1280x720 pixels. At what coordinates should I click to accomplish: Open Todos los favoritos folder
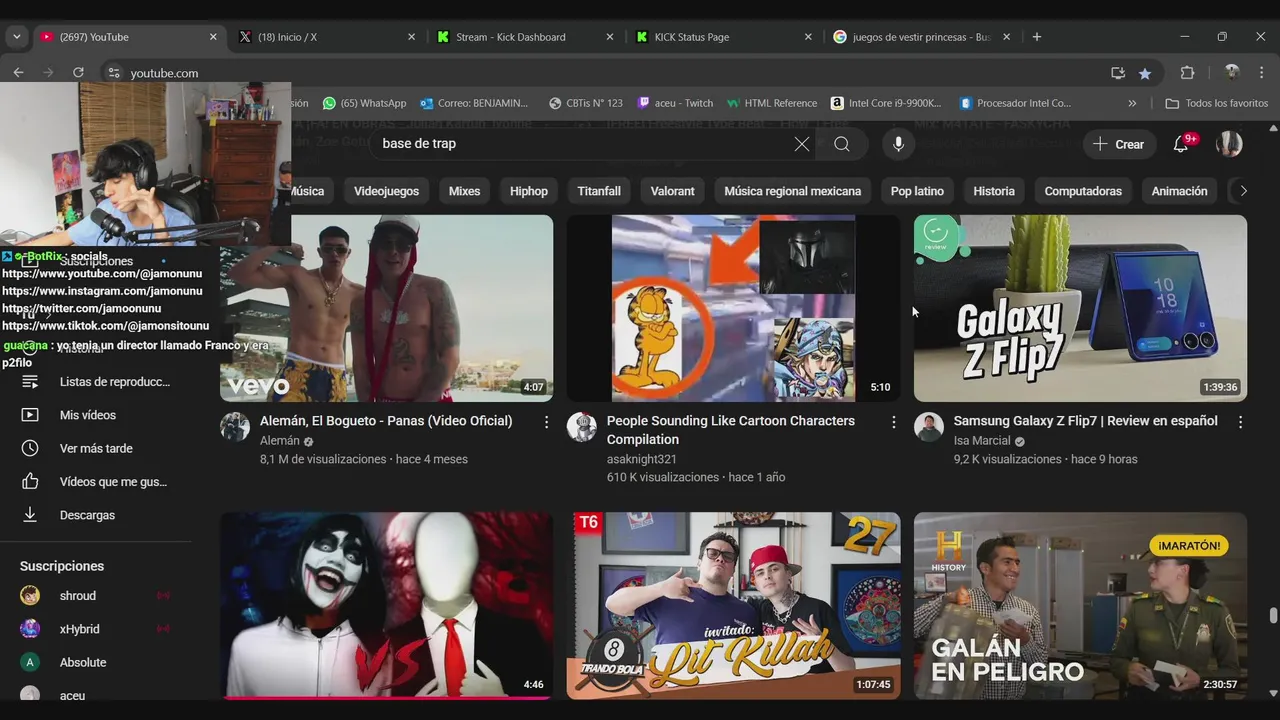tap(1217, 103)
